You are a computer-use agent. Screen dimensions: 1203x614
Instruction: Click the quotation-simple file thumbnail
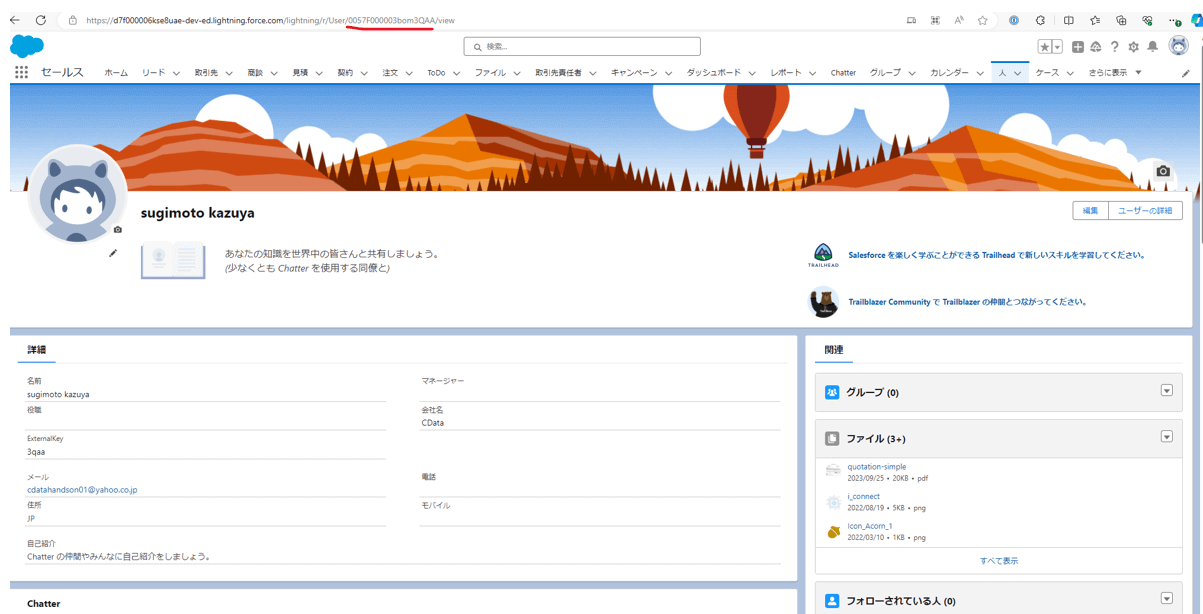click(833, 471)
